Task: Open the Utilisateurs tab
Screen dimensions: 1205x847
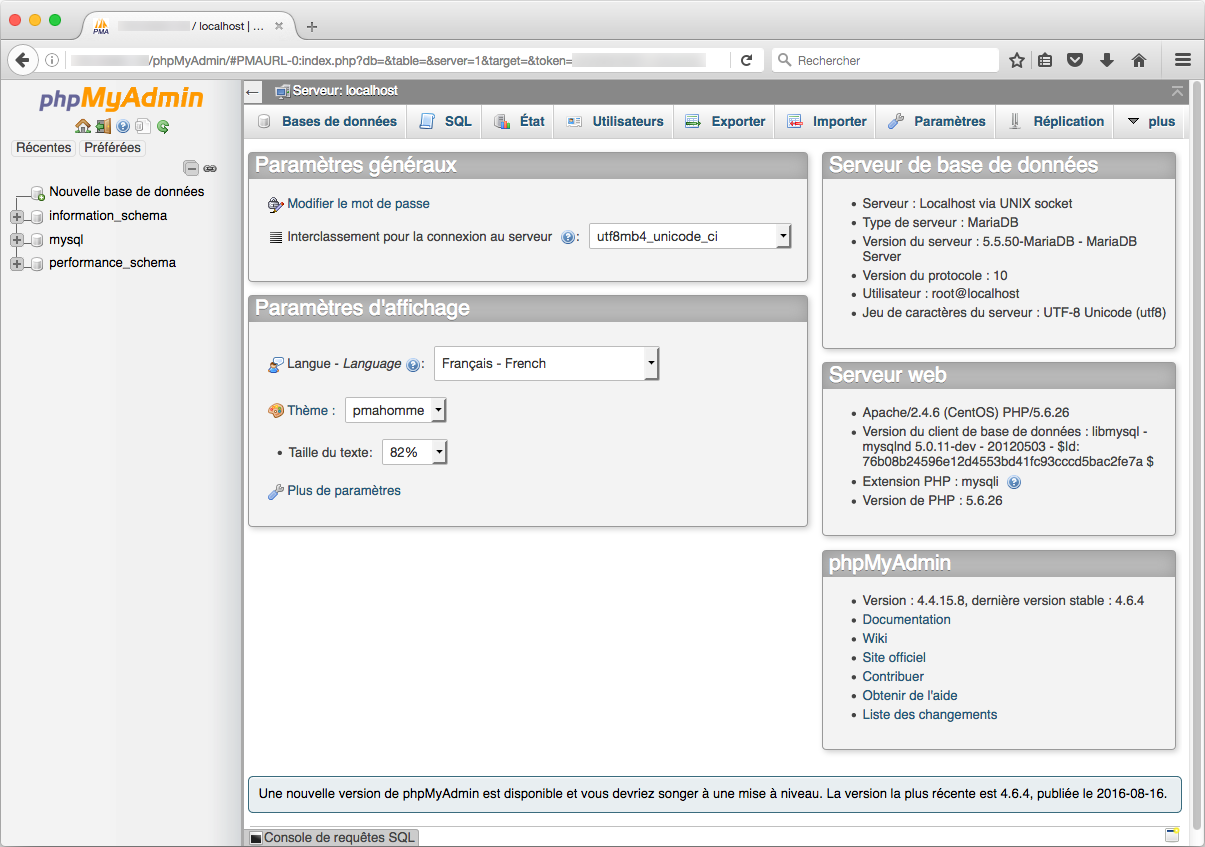Action: pyautogui.click(x=615, y=121)
